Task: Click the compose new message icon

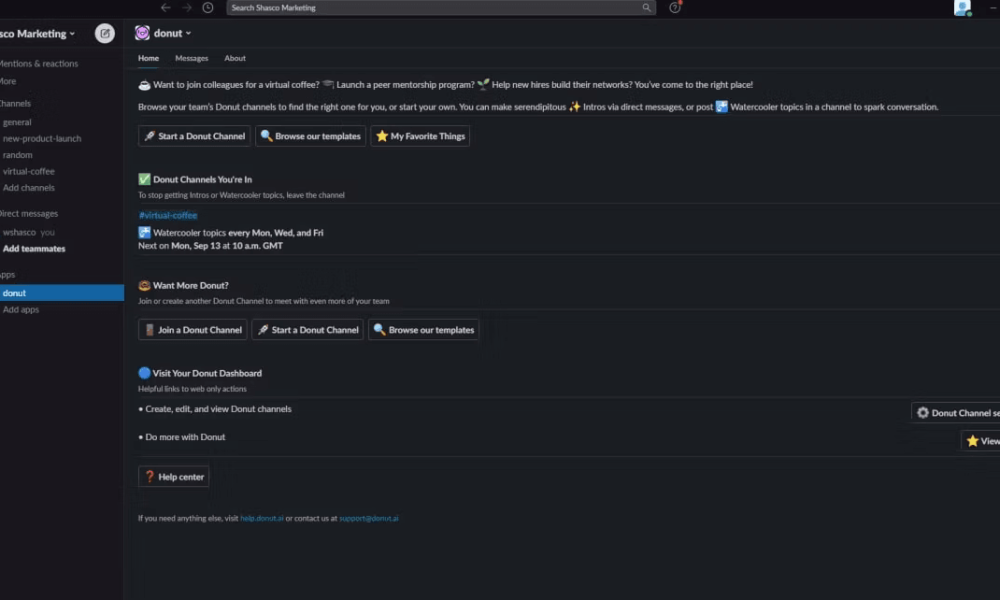Action: (105, 33)
